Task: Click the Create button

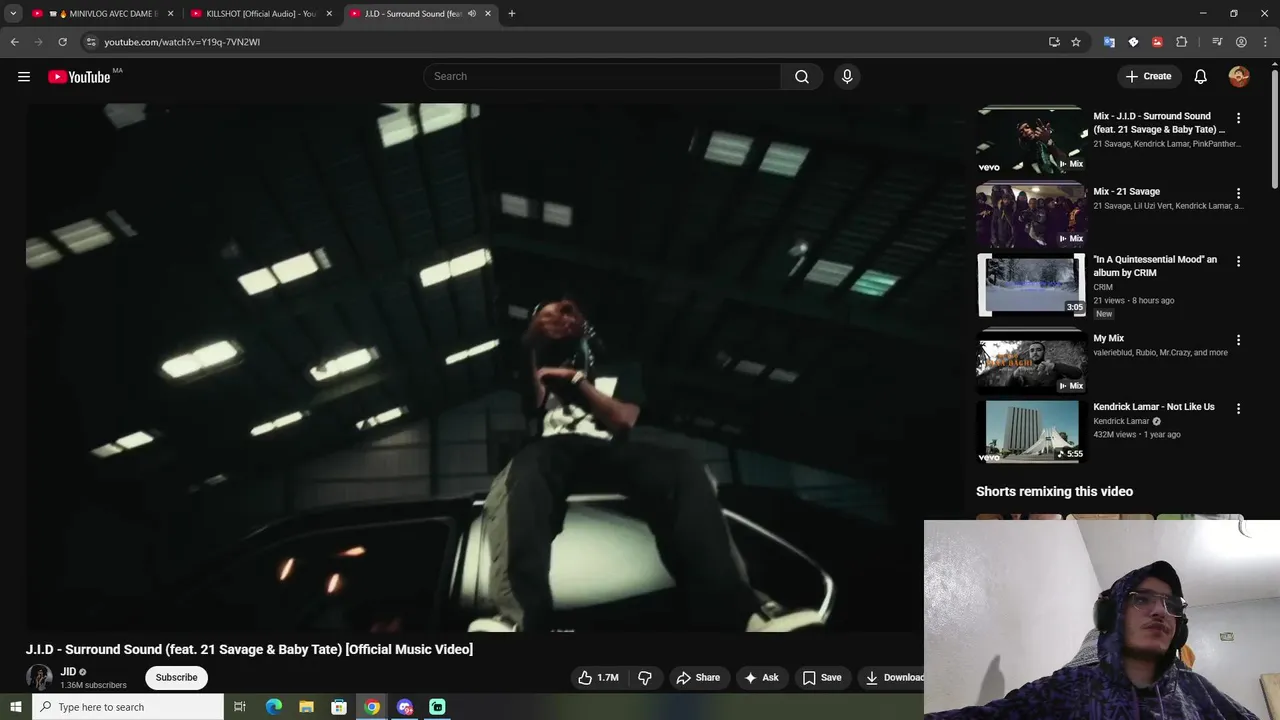Action: click(1148, 76)
